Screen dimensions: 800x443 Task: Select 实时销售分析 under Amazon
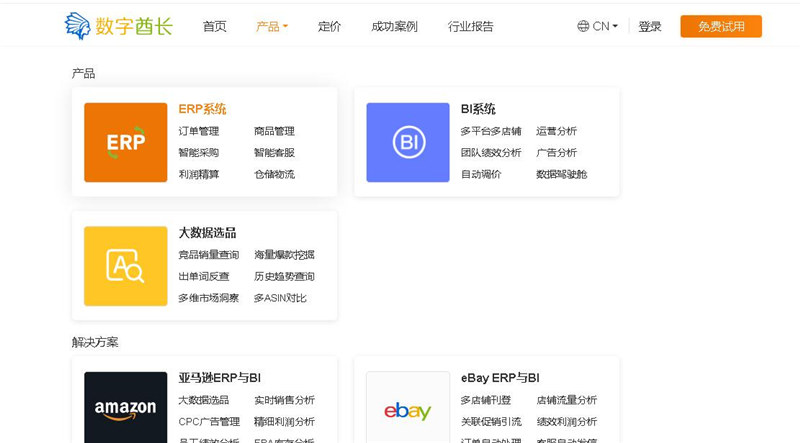point(285,400)
